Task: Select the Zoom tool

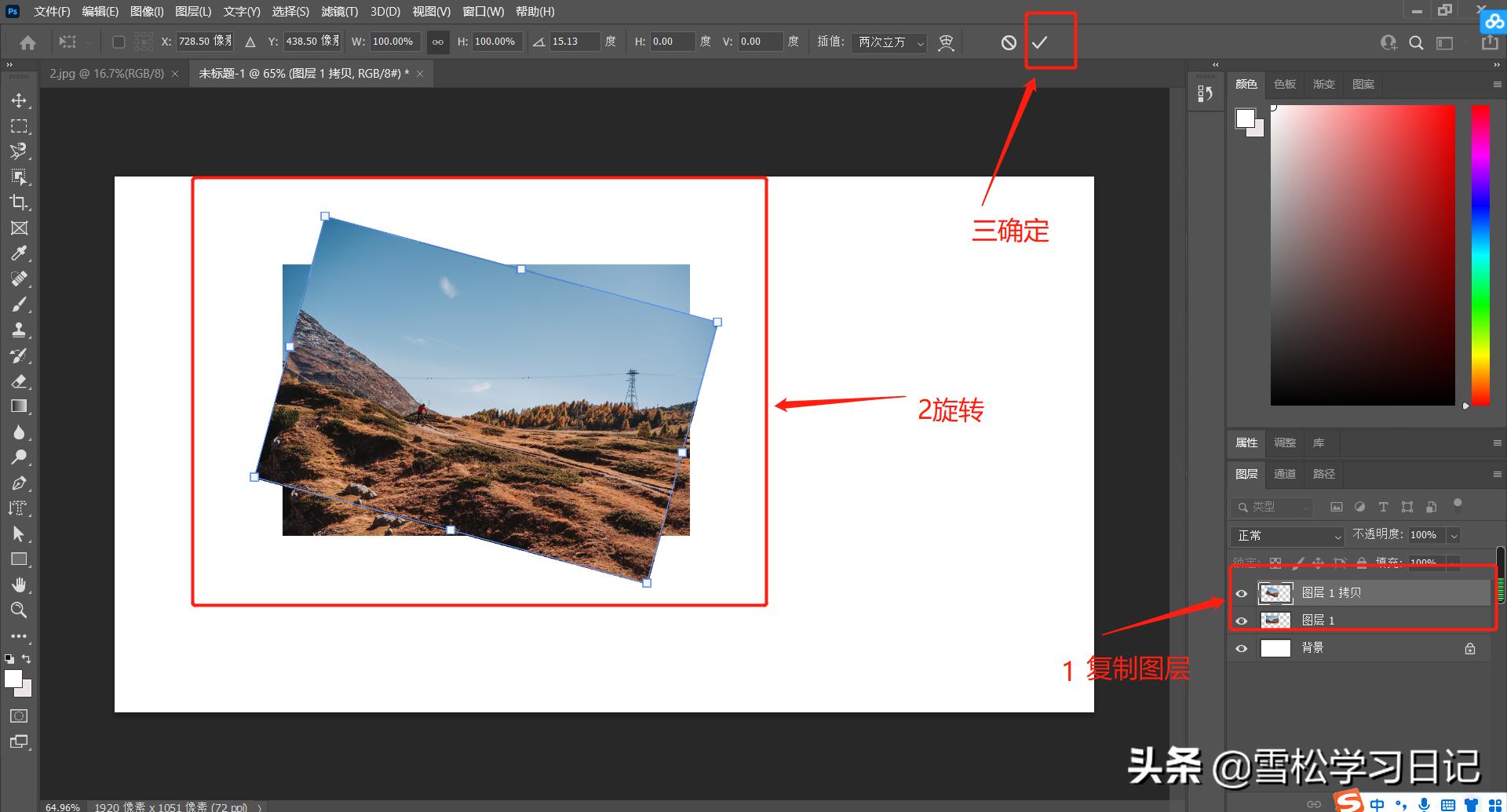Action: (x=19, y=610)
